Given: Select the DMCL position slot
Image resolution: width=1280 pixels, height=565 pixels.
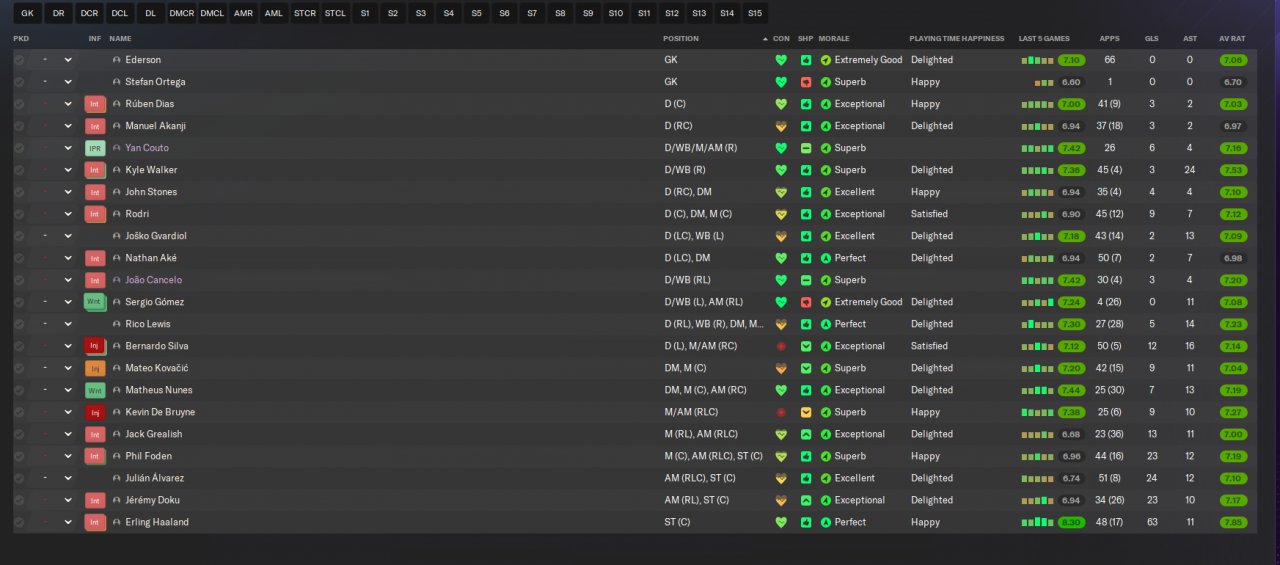Looking at the screenshot, I should [x=212, y=13].
